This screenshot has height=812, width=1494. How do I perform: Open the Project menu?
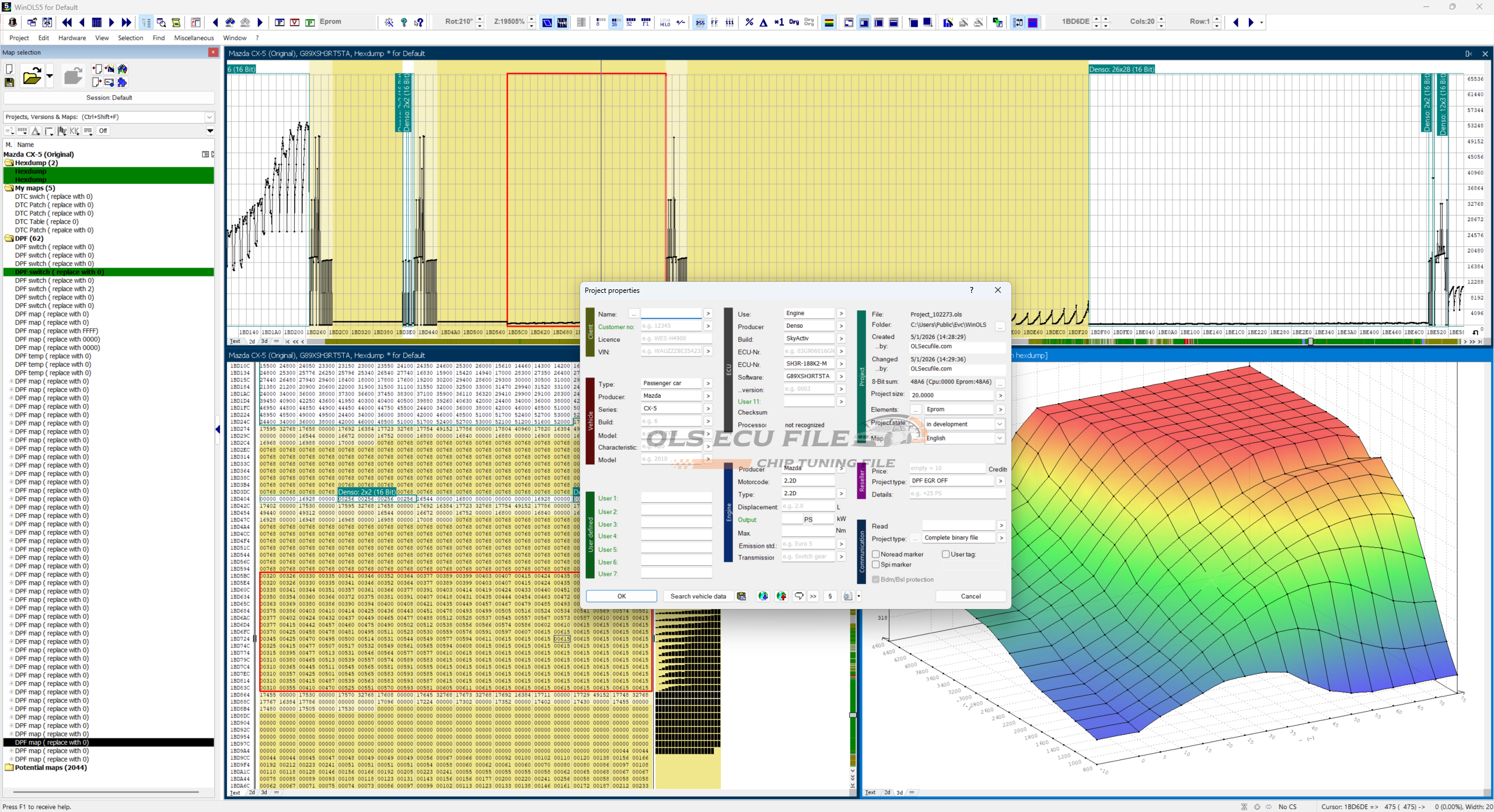click(19, 38)
